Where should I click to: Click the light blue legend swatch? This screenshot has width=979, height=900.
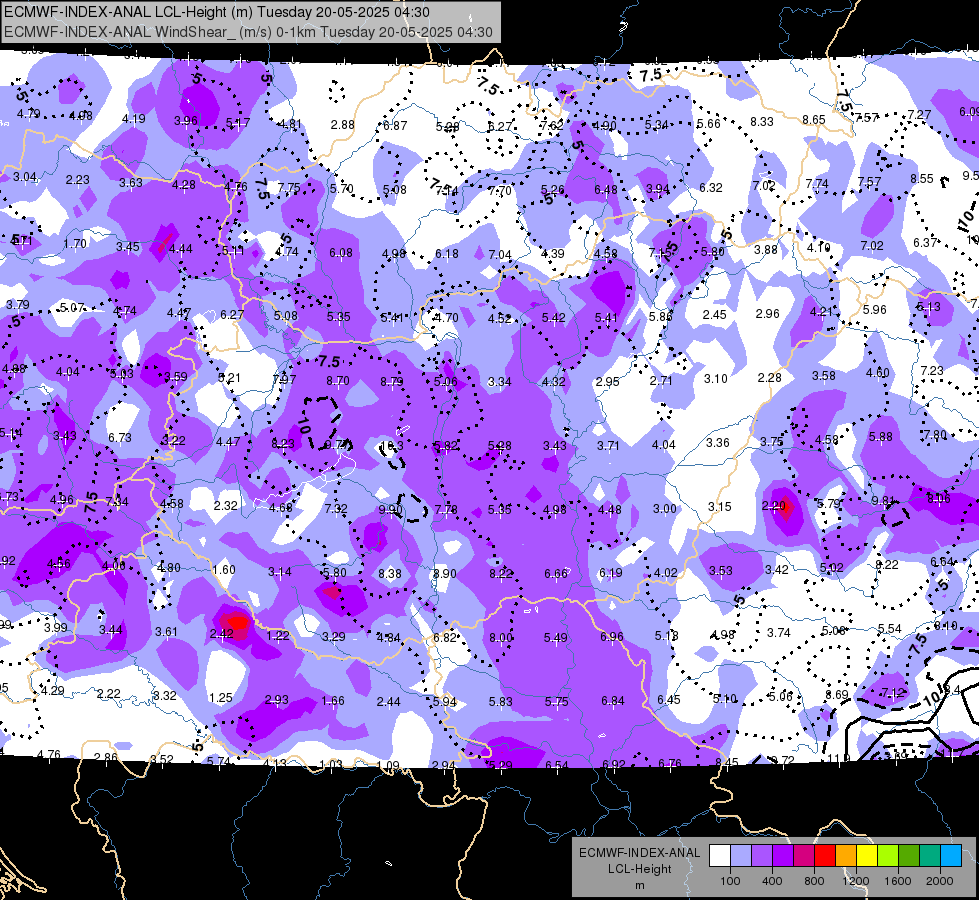741,856
